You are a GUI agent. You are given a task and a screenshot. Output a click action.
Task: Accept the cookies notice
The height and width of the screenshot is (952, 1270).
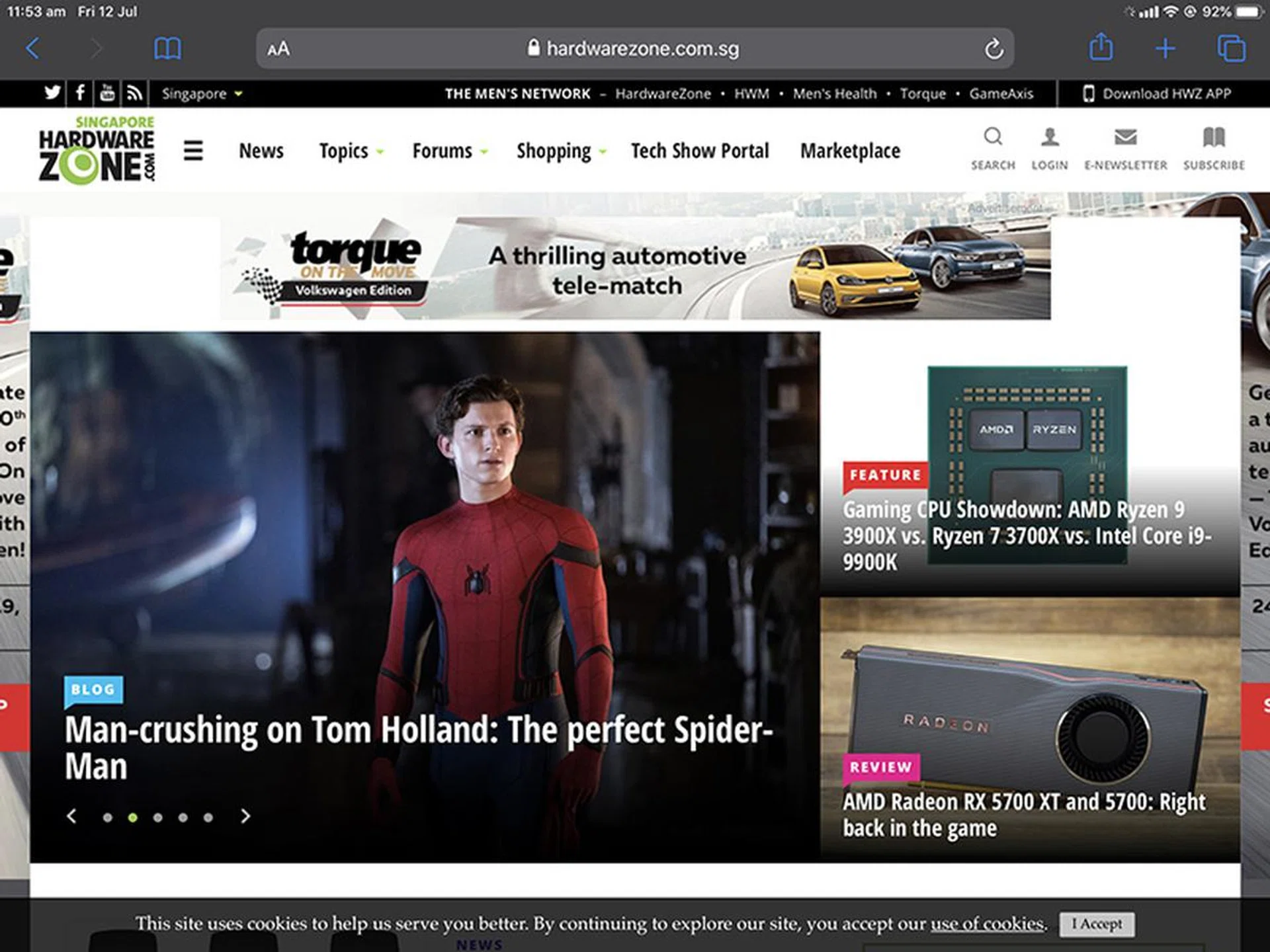click(1097, 925)
